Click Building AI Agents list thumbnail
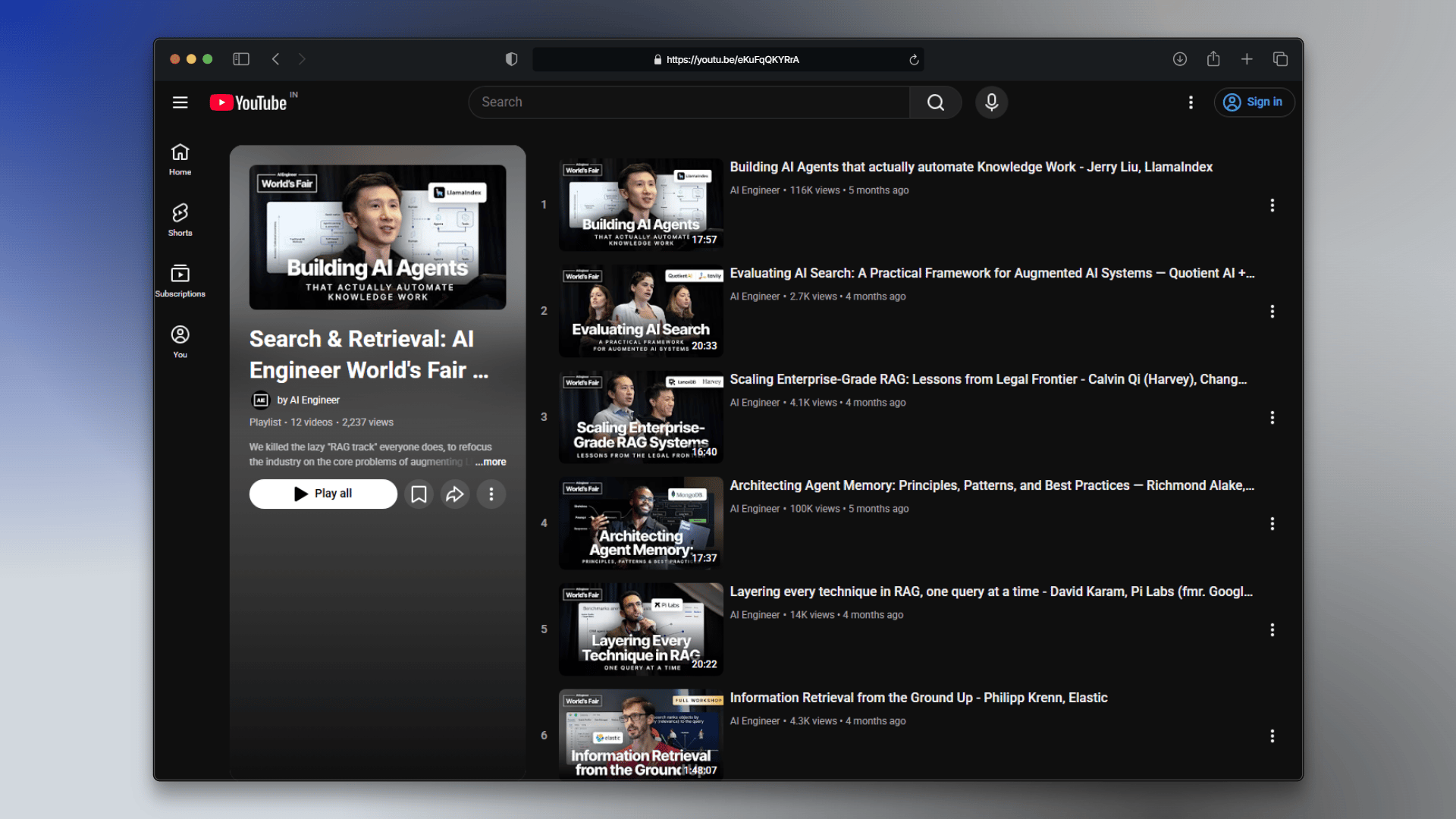Viewport: 1456px width, 819px height. (641, 205)
